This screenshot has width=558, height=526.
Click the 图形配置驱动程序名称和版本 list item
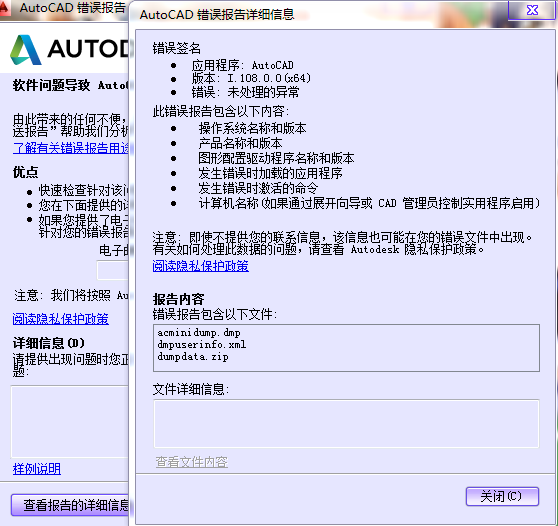pyautogui.click(x=276, y=158)
